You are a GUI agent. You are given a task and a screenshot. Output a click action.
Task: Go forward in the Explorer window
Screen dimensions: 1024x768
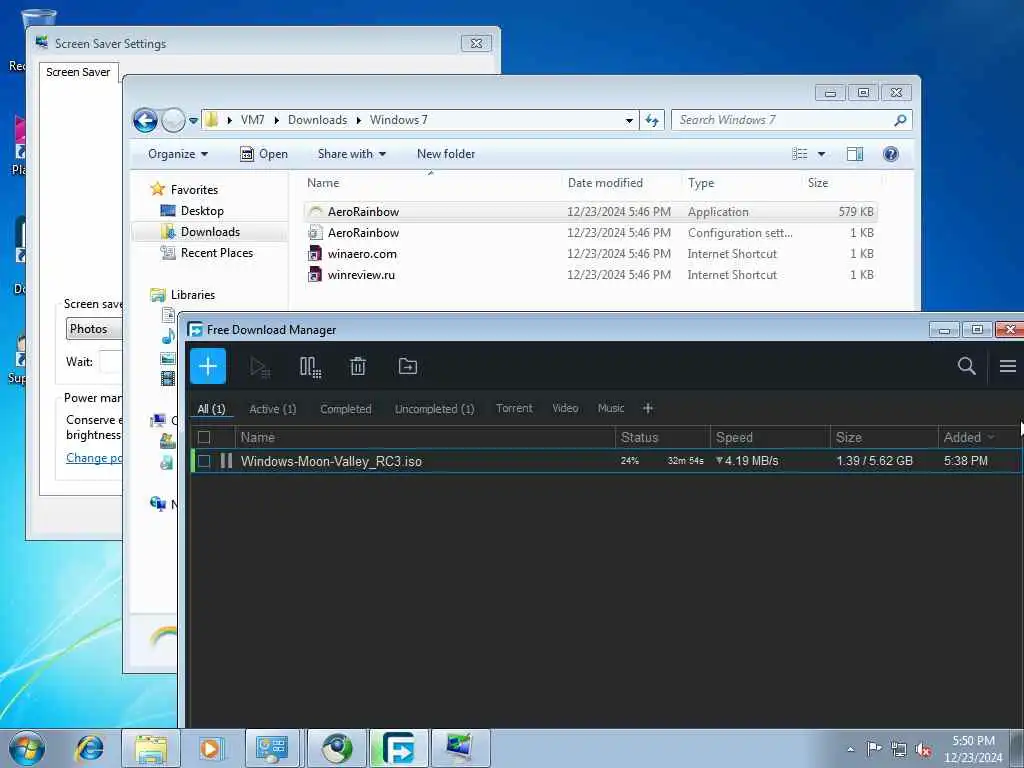pos(173,120)
